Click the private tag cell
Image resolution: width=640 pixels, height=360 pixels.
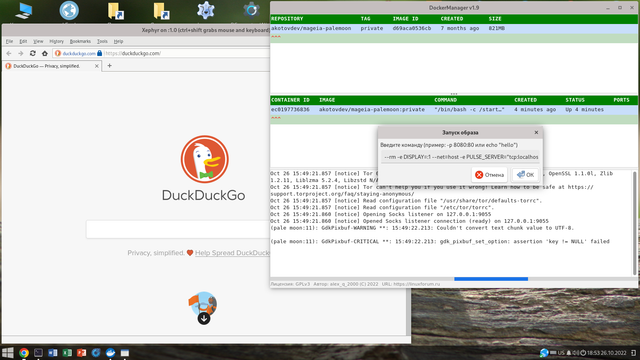(x=371, y=29)
